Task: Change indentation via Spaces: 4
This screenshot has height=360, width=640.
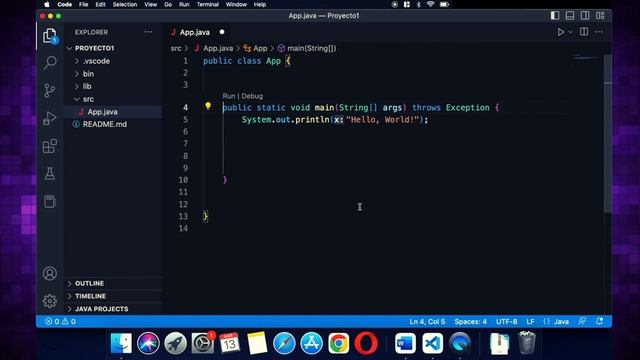Action: click(x=471, y=321)
